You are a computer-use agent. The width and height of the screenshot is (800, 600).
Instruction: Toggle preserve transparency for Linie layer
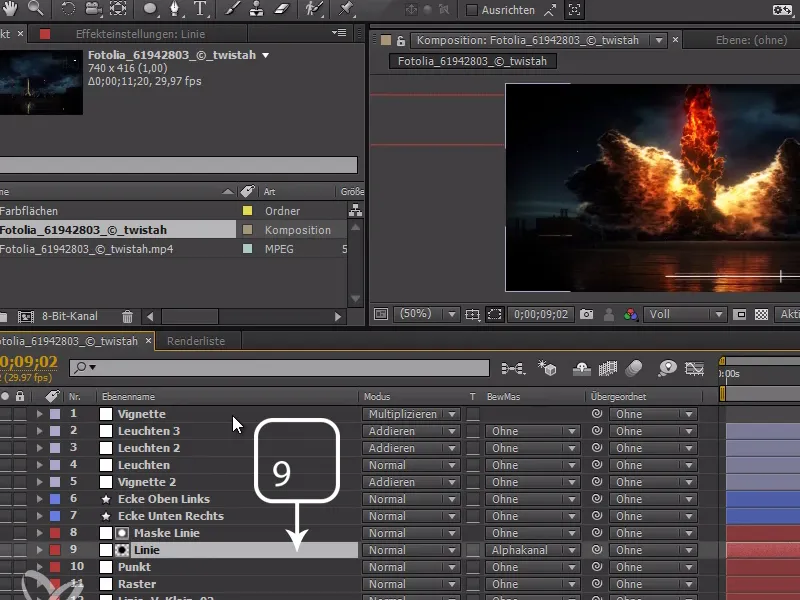click(x=473, y=550)
